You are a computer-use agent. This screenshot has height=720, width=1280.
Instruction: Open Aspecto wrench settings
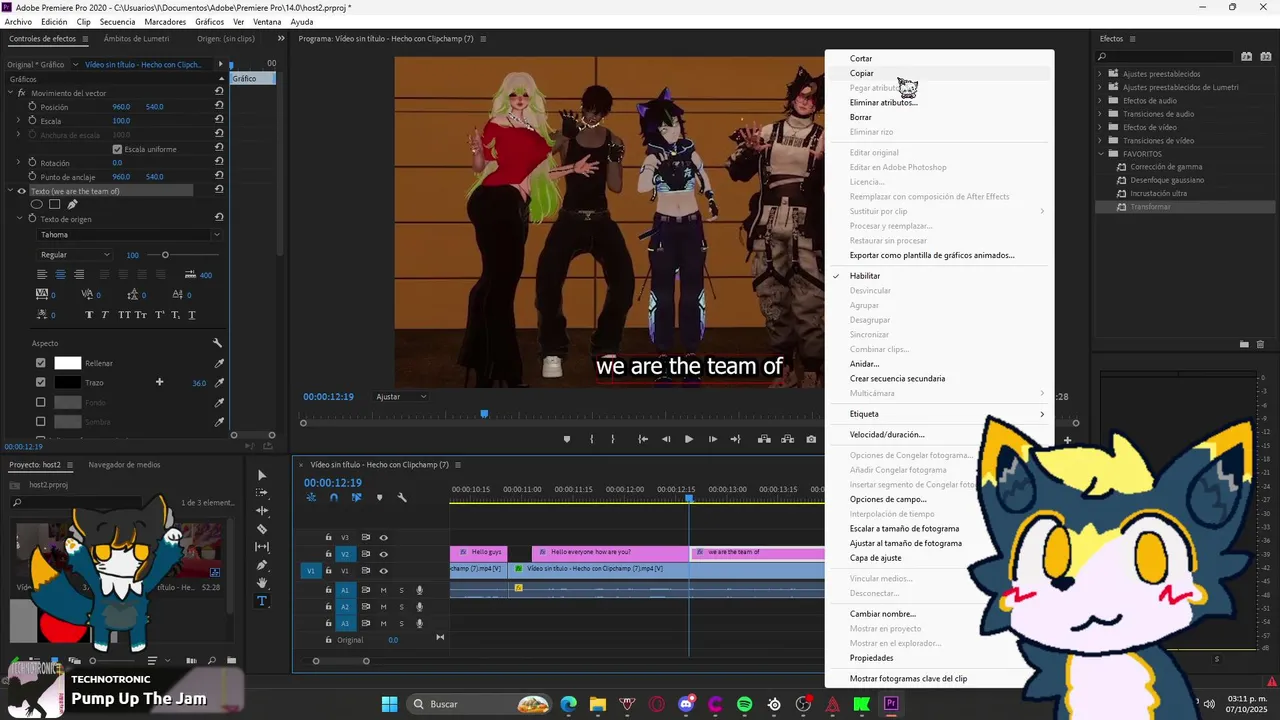(218, 343)
